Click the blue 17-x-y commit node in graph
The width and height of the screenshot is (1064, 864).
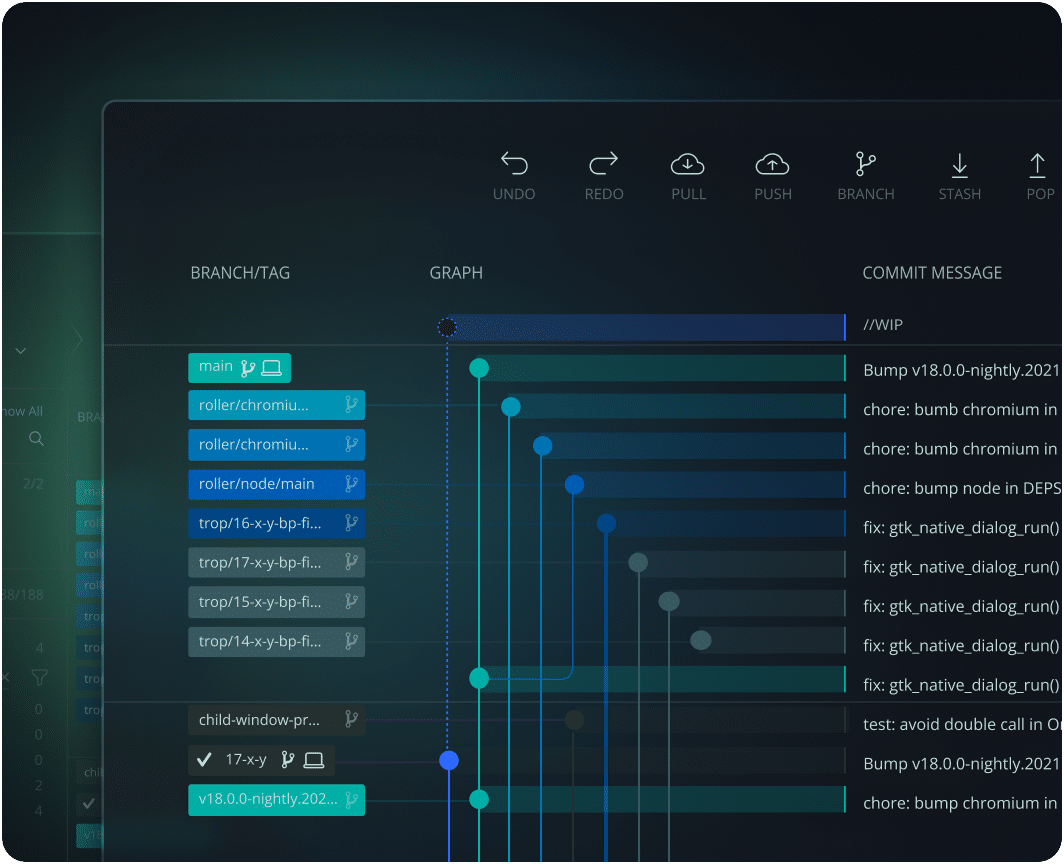(x=449, y=760)
